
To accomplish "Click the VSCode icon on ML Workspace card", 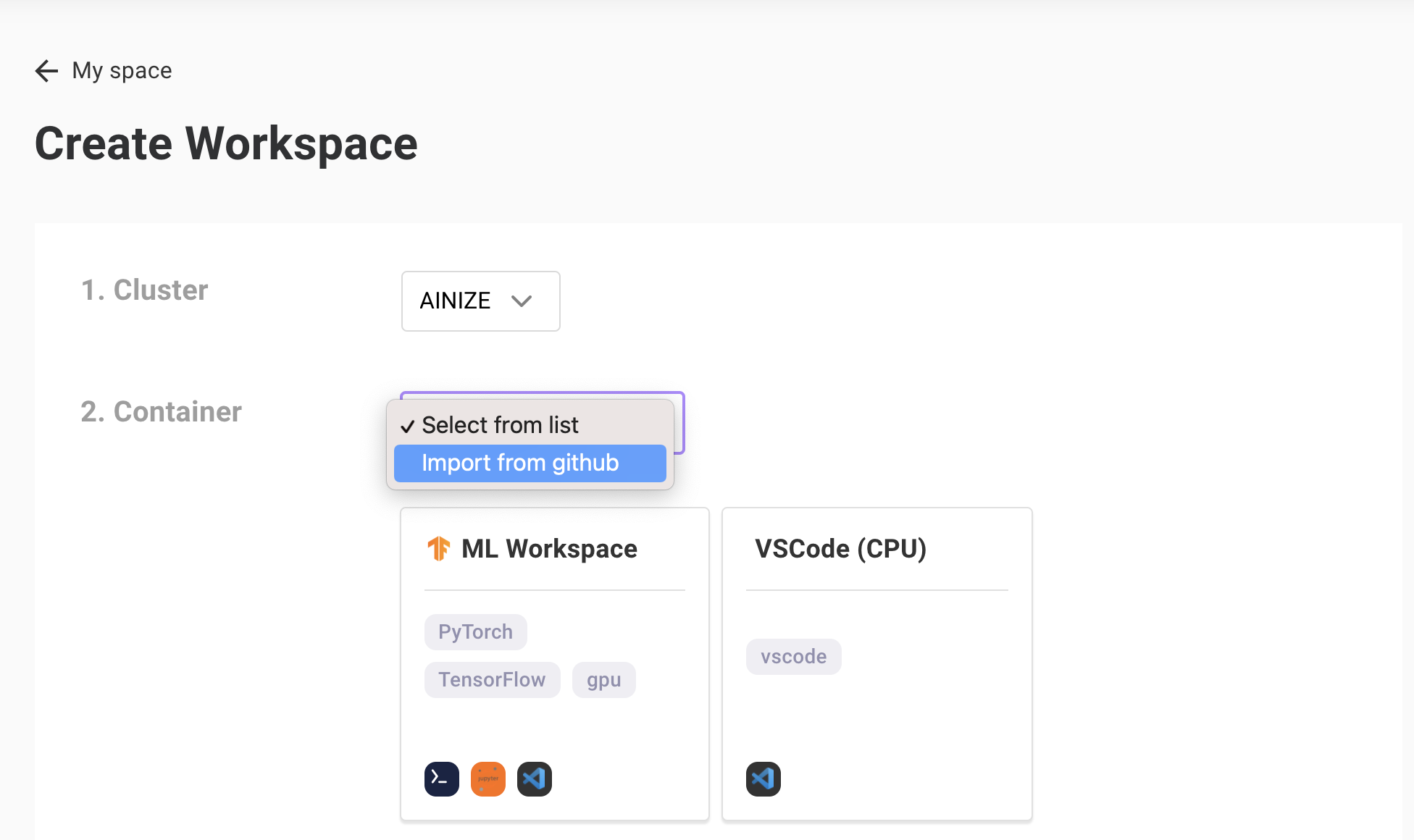I will coord(534,778).
